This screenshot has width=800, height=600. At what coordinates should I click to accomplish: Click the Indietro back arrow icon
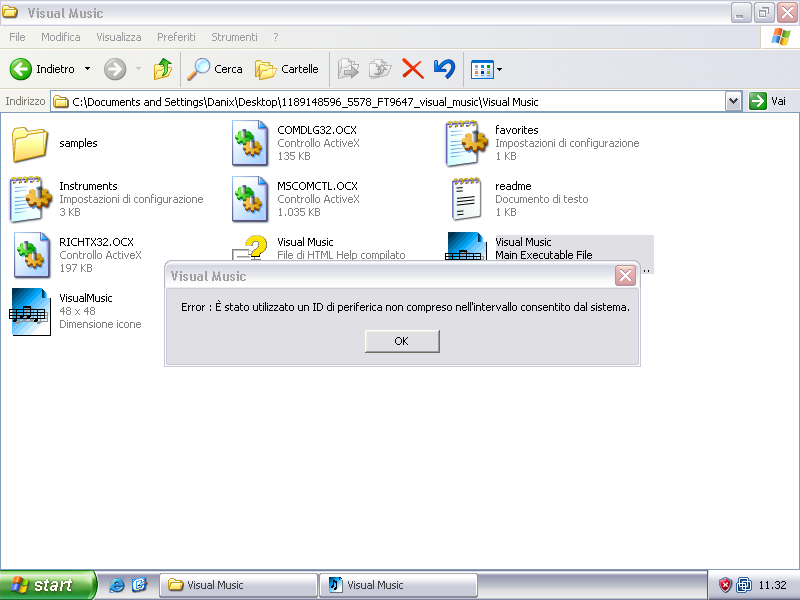(x=22, y=69)
